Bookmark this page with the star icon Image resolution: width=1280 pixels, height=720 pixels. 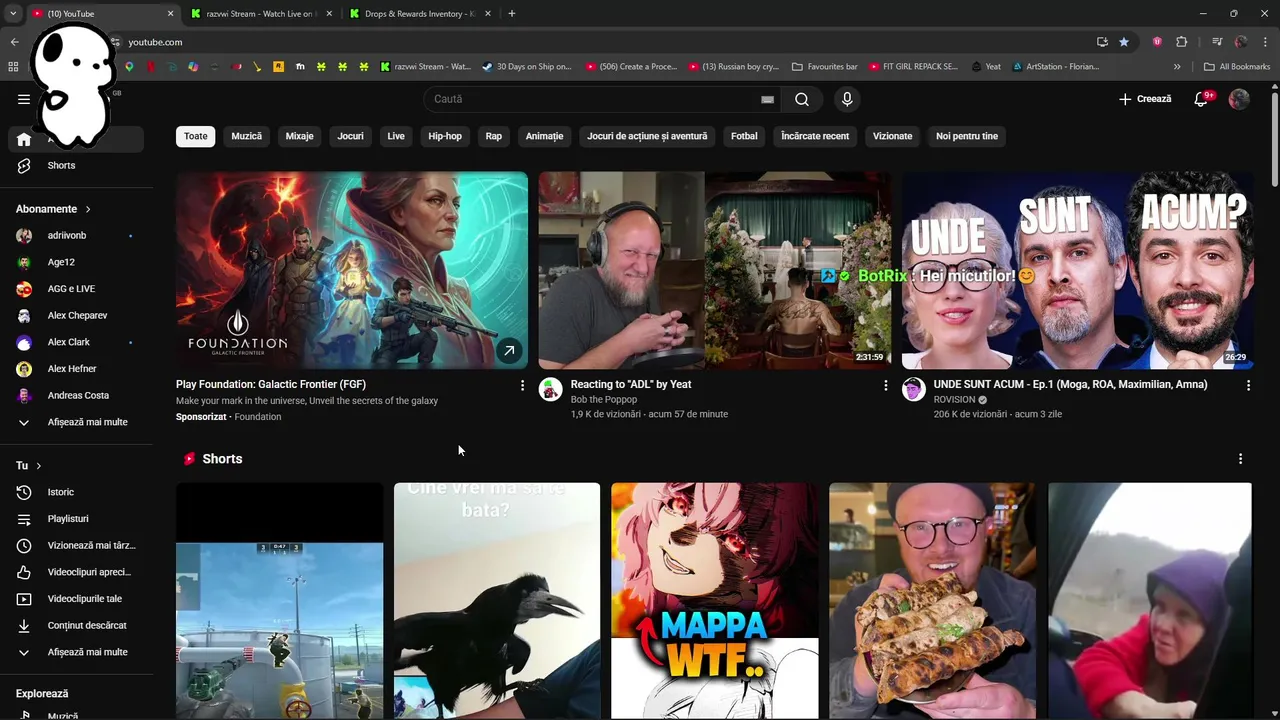pos(1124,42)
